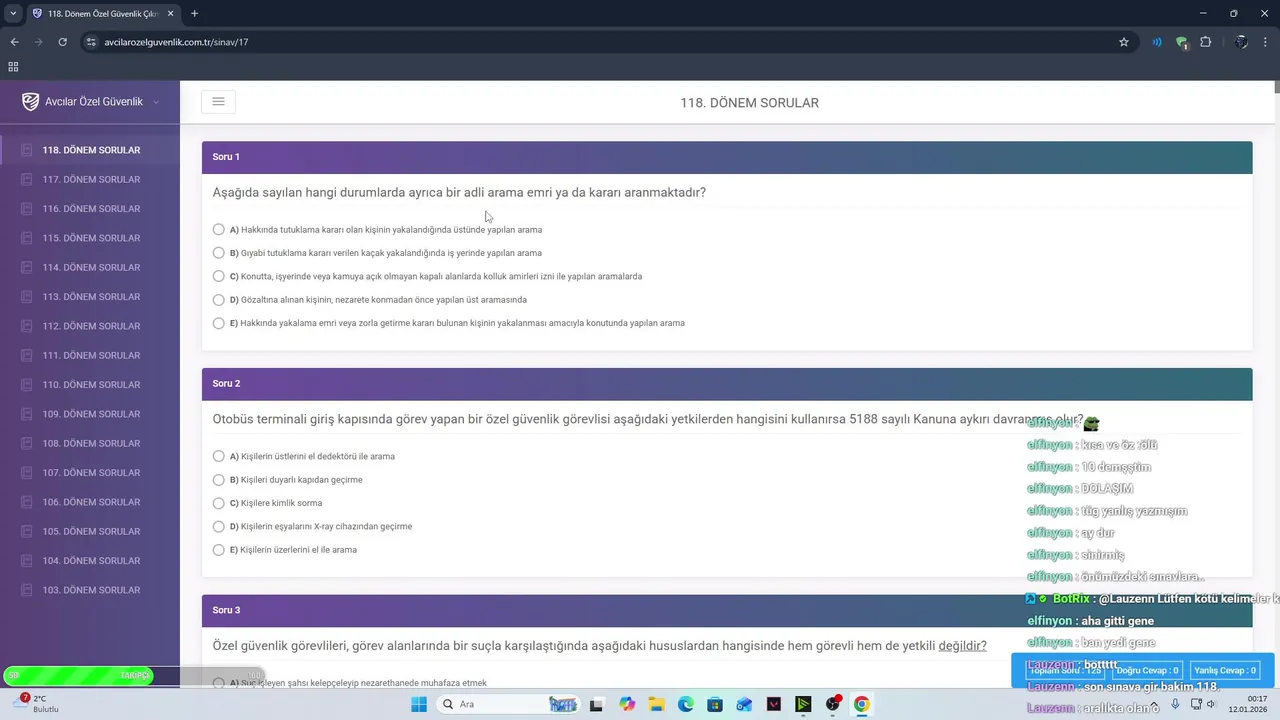1280x720 pixels.
Task: Select answer B for Soru 1
Action: click(x=219, y=253)
